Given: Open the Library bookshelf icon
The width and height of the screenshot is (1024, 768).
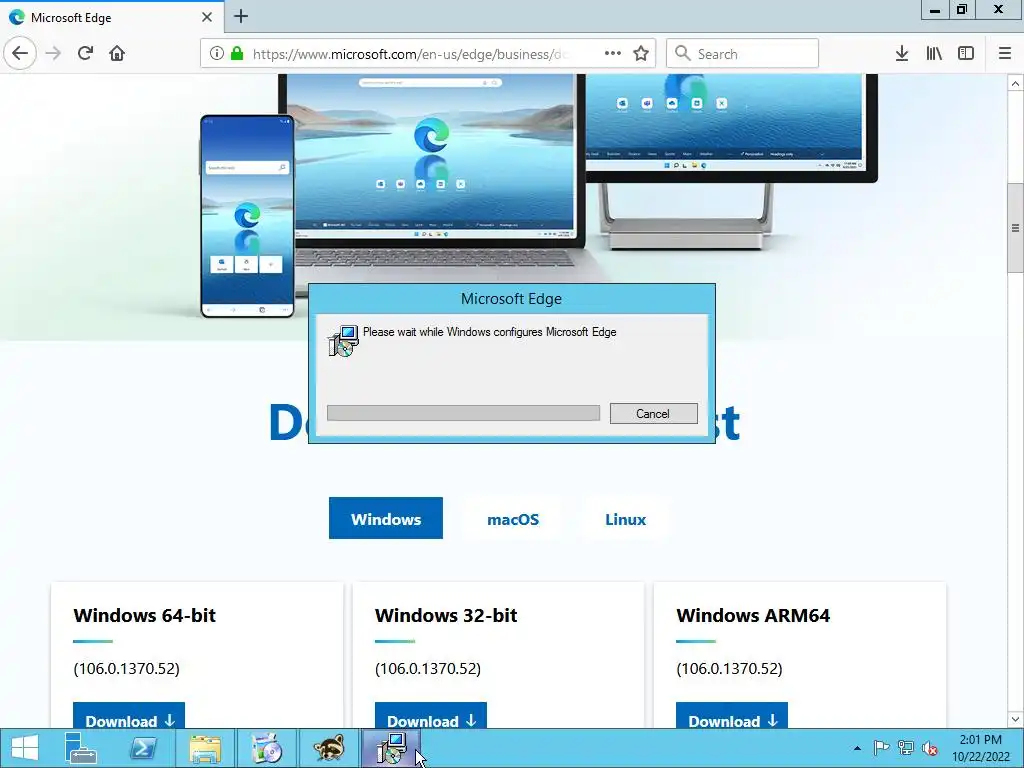Looking at the screenshot, I should tap(934, 54).
